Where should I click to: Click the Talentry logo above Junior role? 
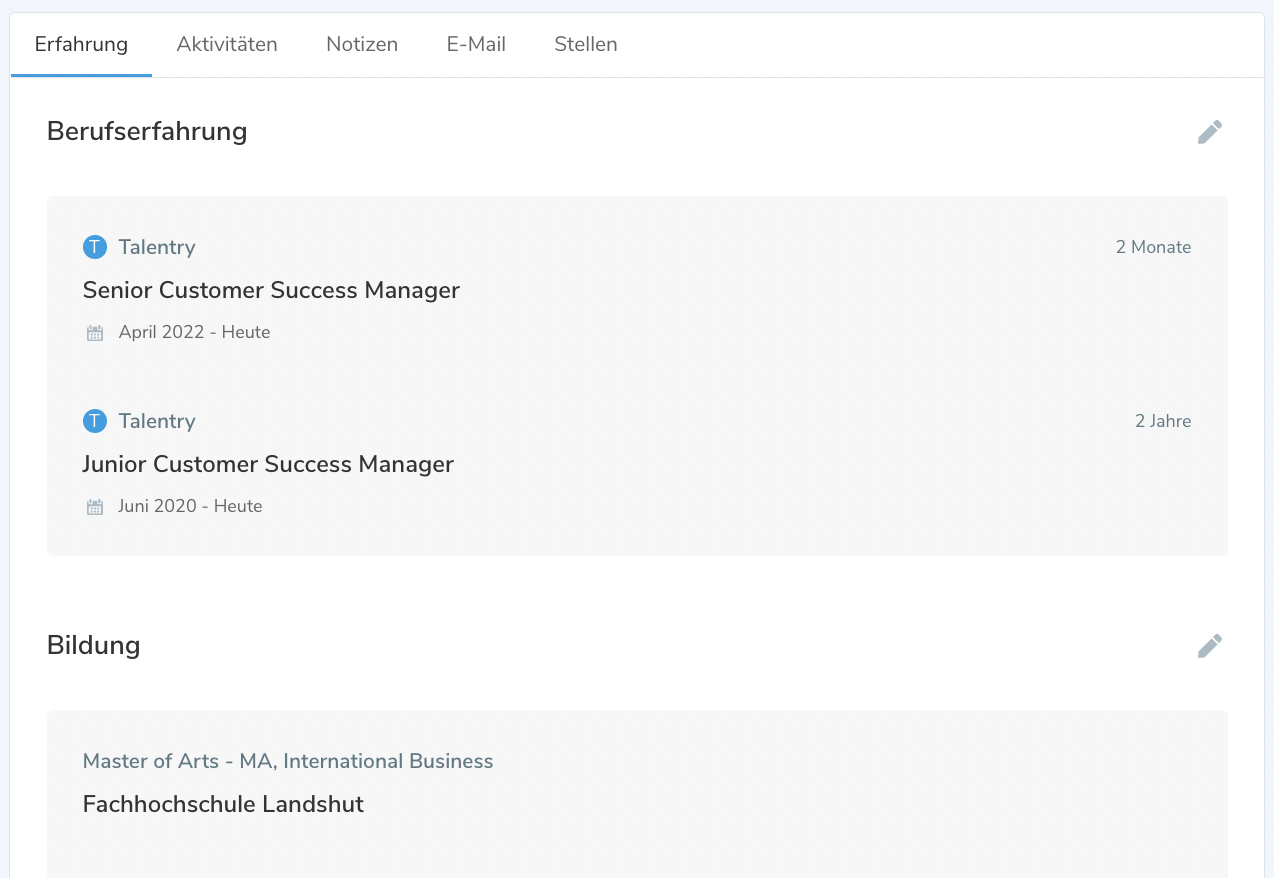coord(94,421)
